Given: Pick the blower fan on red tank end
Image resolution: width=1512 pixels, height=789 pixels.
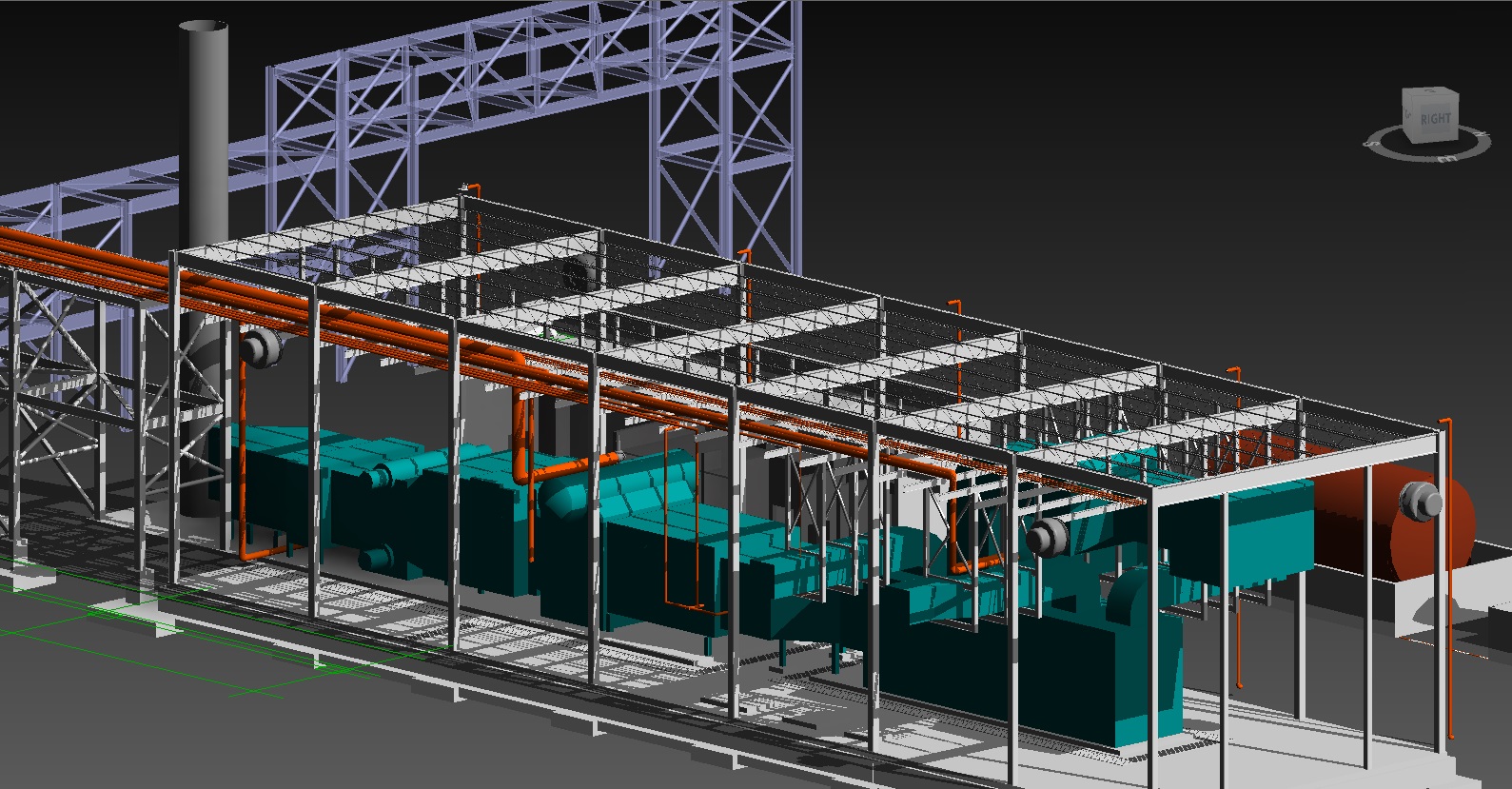Looking at the screenshot, I should coord(1419,501).
